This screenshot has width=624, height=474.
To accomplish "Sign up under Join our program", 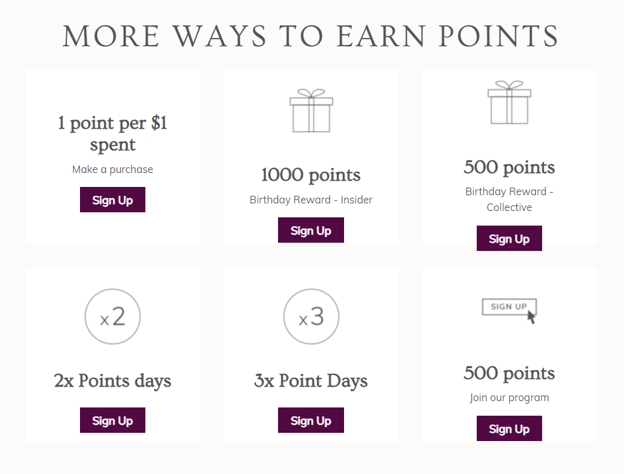I will pyautogui.click(x=509, y=429).
